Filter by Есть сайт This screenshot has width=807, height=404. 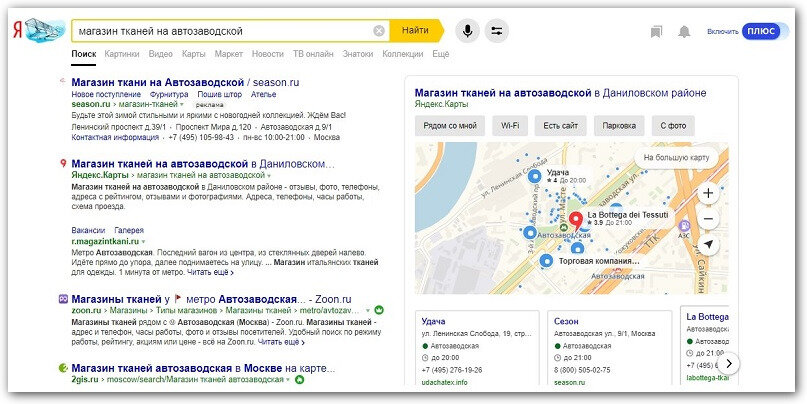point(560,126)
